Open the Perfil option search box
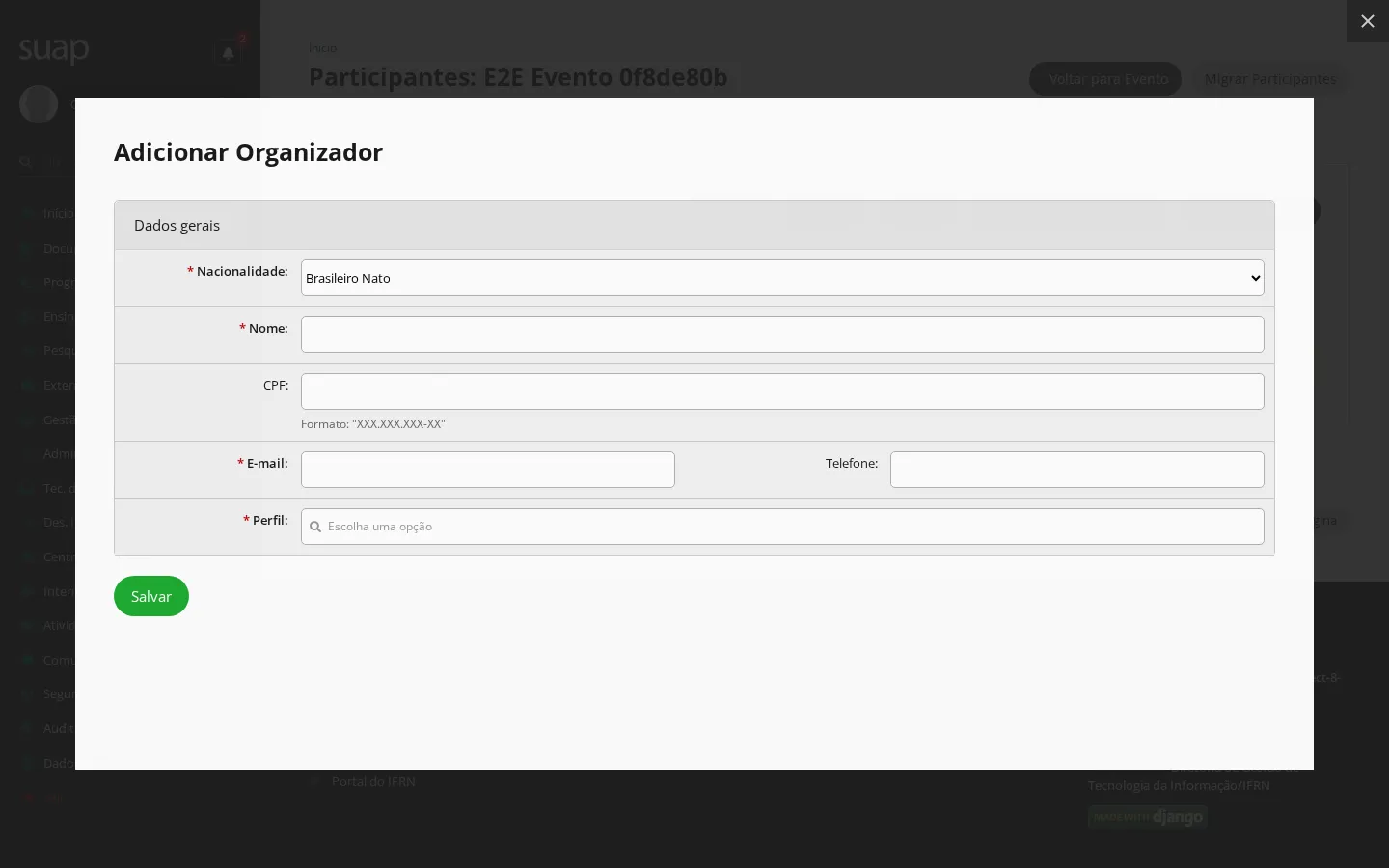The image size is (1389, 868). pyautogui.click(x=782, y=527)
